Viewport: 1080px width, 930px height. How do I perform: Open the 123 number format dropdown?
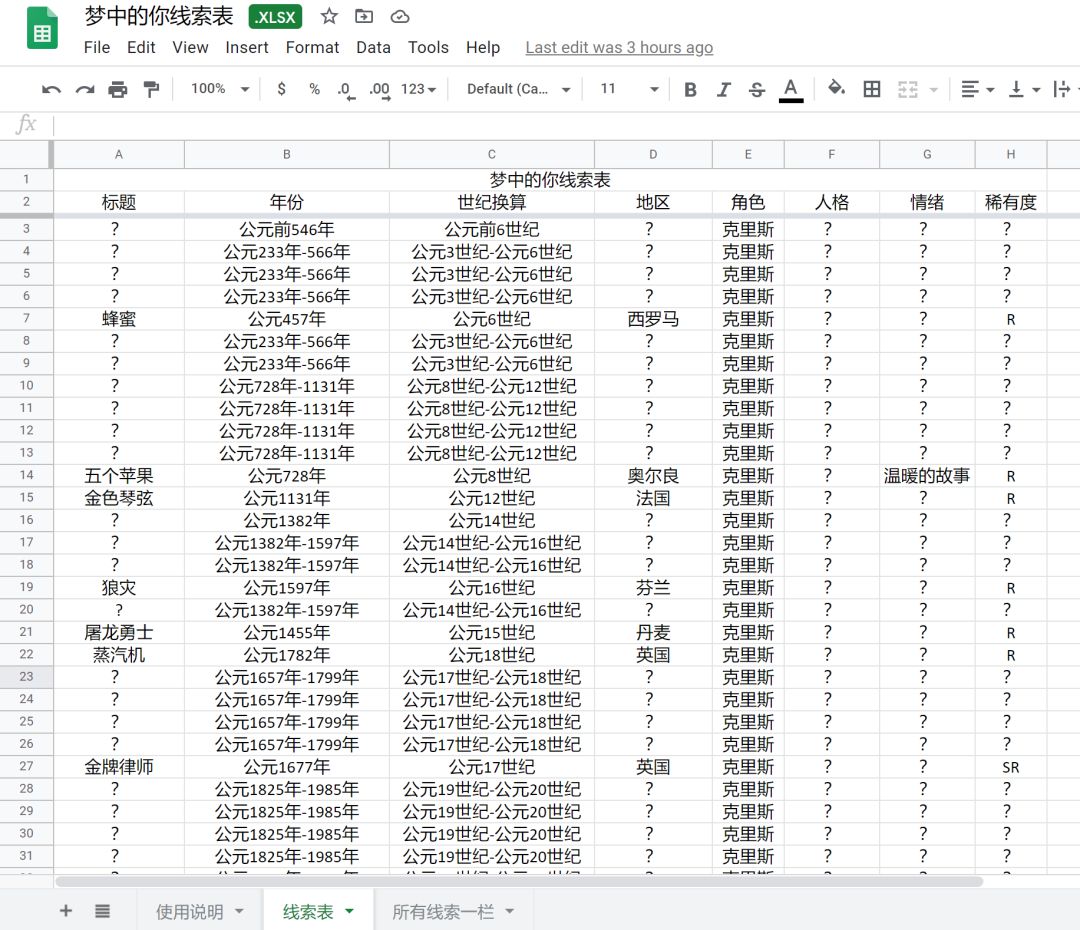click(419, 90)
